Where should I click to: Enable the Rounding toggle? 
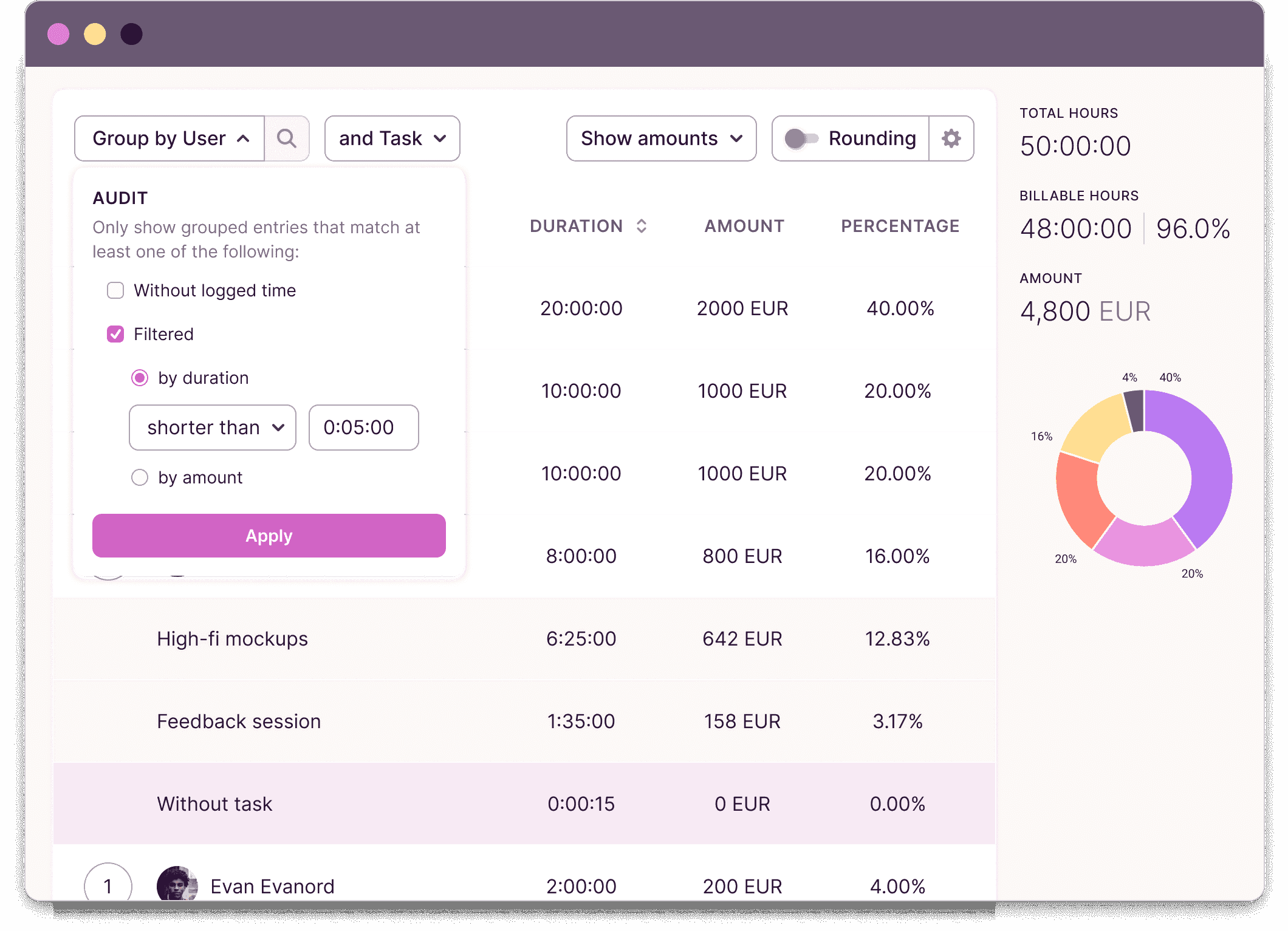[x=803, y=138]
